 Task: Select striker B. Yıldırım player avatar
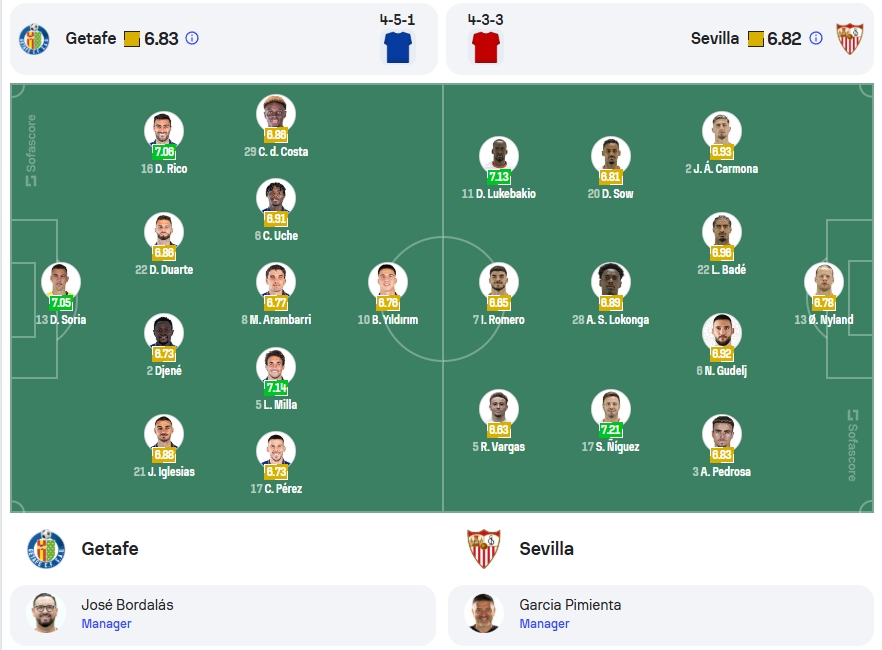[x=388, y=282]
